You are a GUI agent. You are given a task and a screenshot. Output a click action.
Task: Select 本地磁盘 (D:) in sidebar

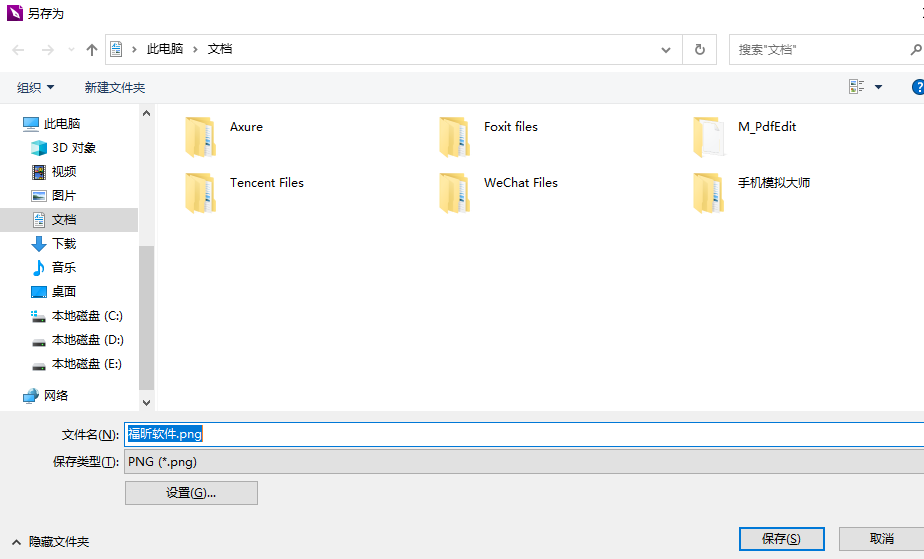[86, 340]
